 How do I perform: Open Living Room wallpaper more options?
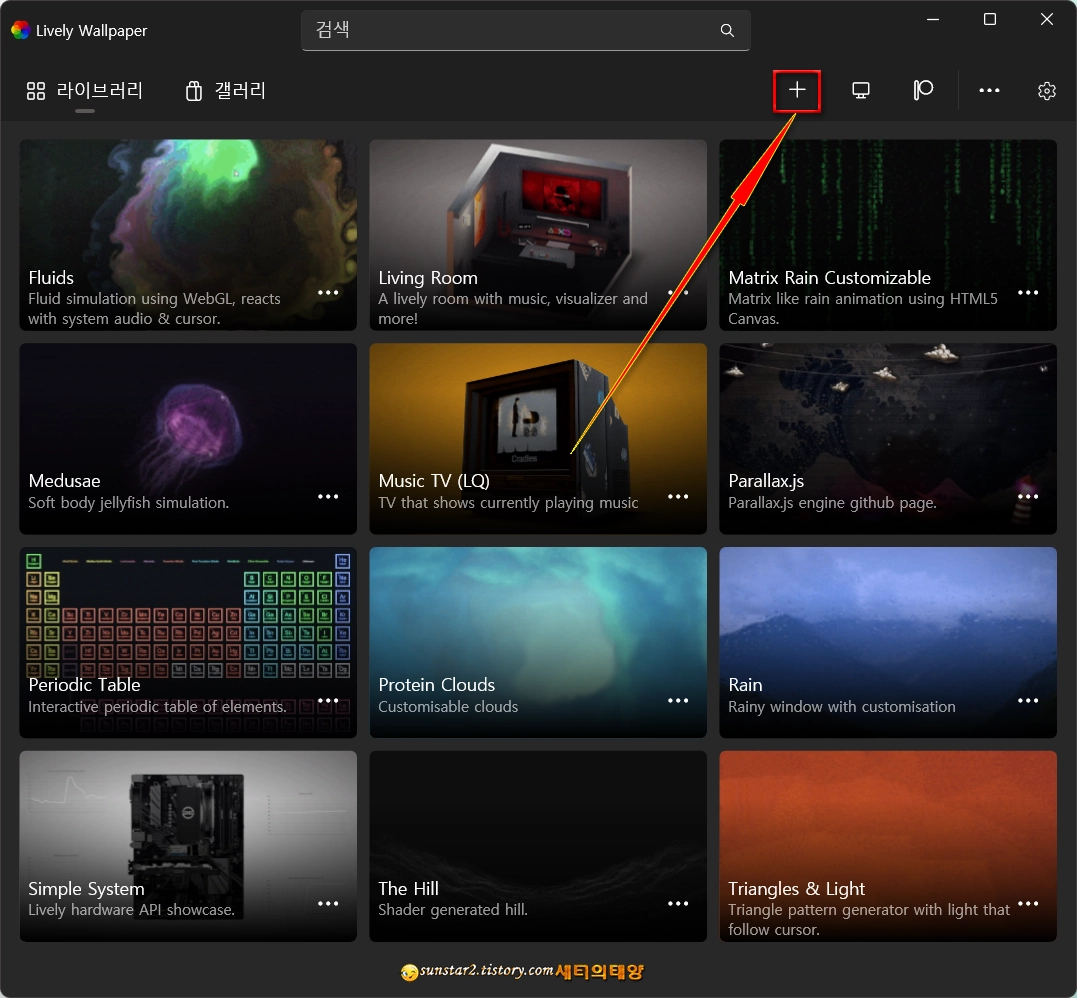point(678,293)
